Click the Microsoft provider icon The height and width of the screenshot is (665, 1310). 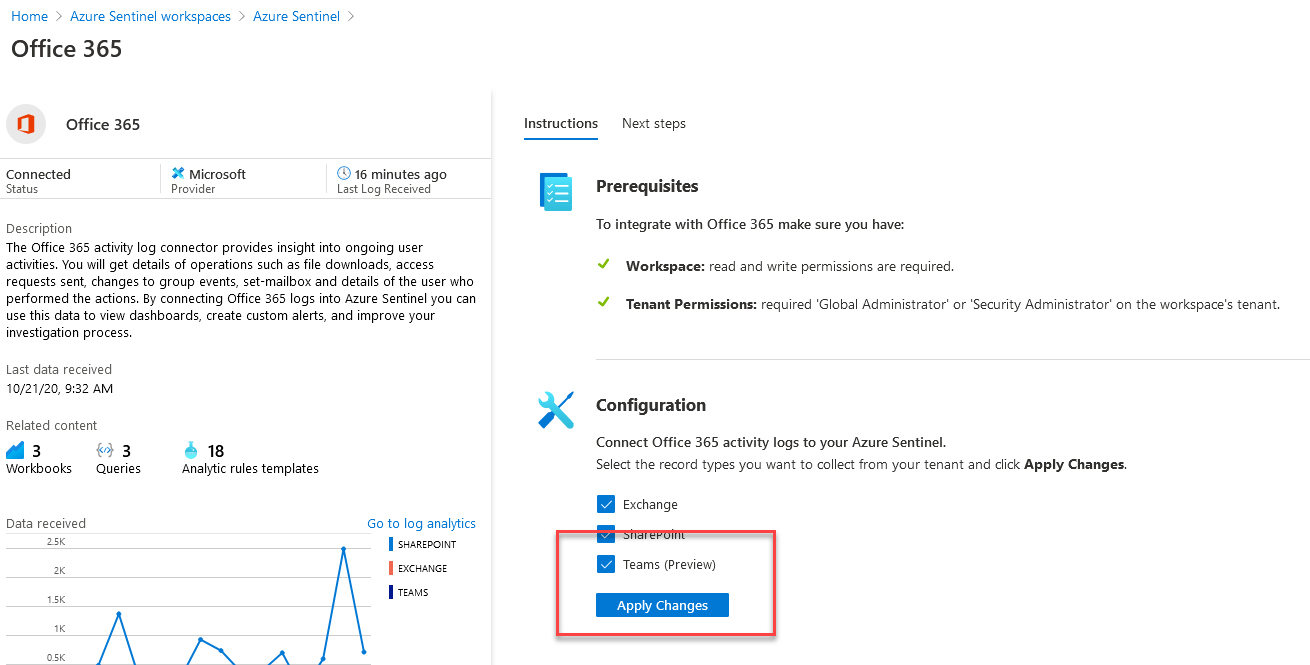click(x=178, y=173)
